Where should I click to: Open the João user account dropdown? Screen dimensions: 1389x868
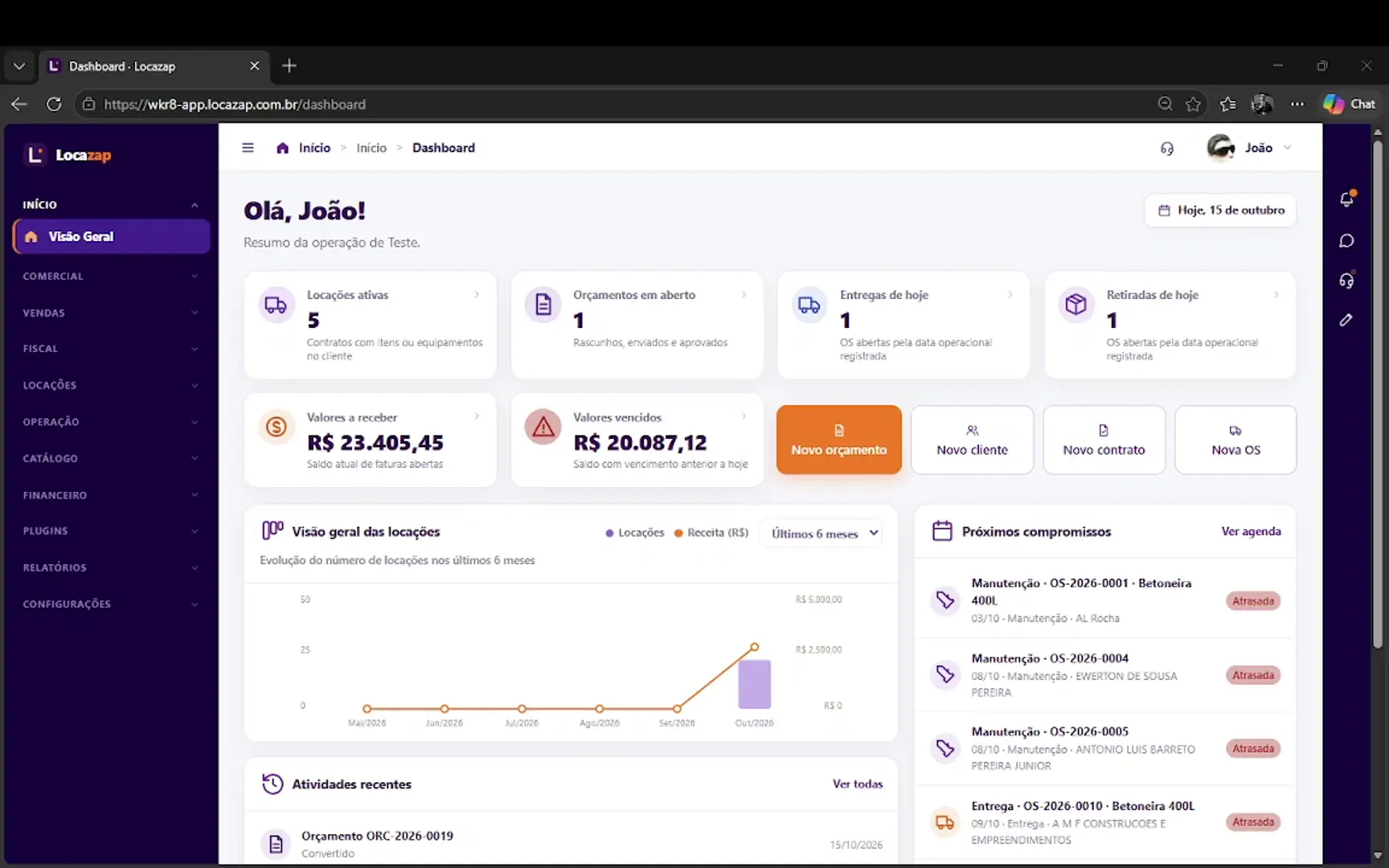pyautogui.click(x=1250, y=148)
